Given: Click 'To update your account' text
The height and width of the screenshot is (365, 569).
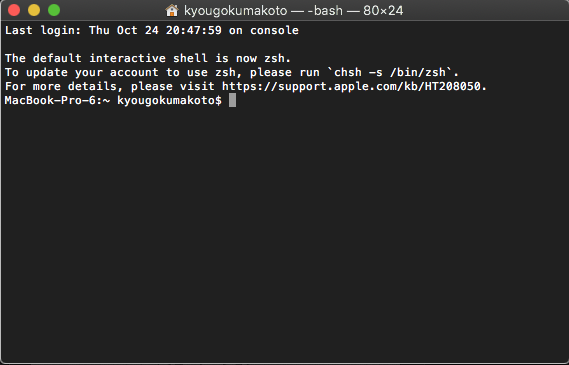Looking at the screenshot, I should 82,72.
